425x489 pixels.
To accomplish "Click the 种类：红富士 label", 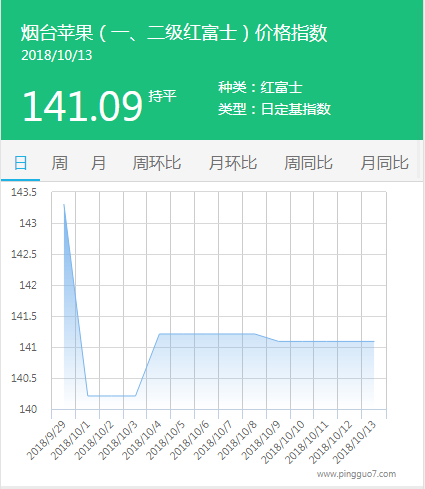I will pyautogui.click(x=260, y=88).
